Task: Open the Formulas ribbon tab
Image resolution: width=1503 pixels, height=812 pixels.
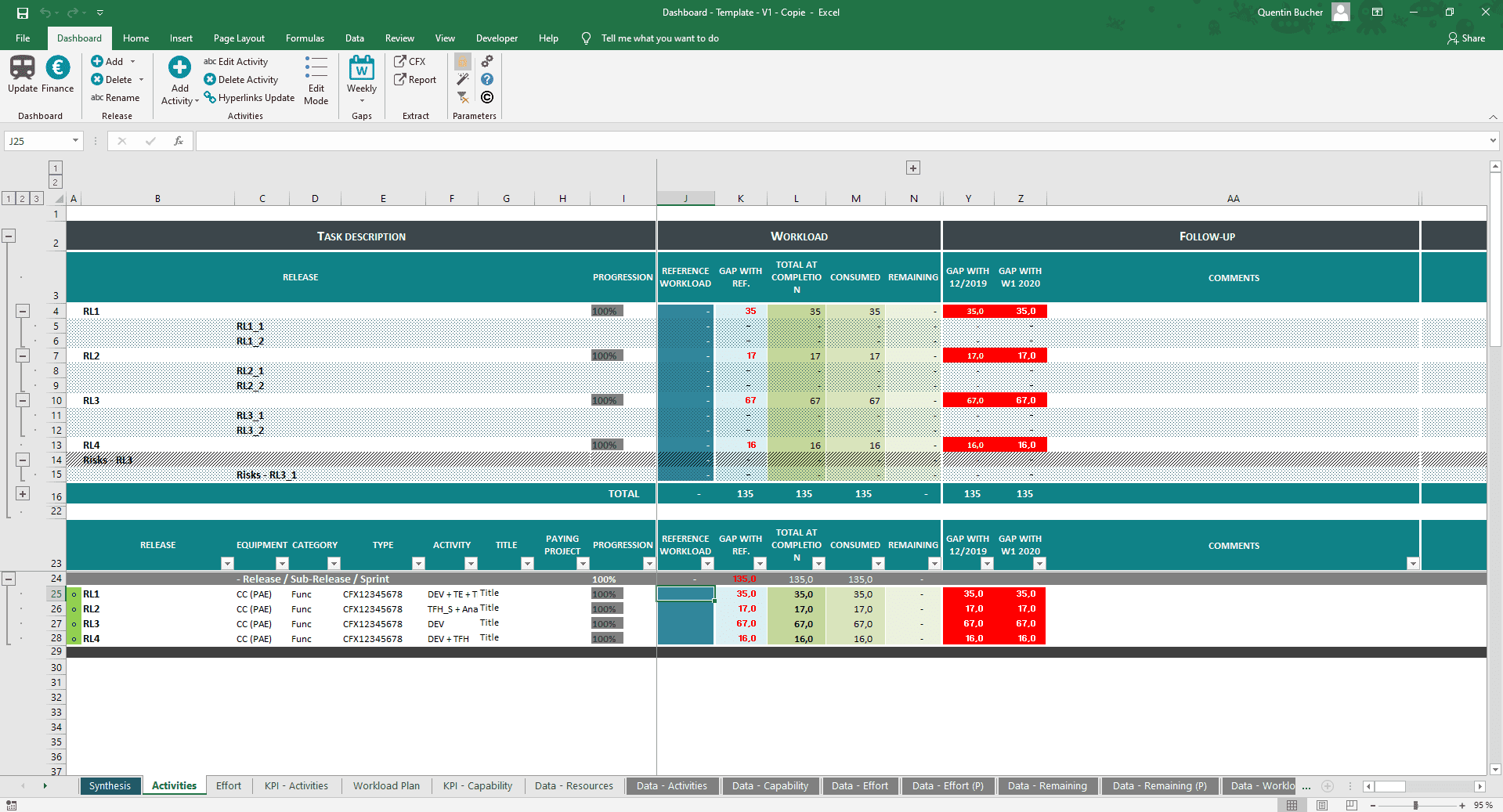Action: pyautogui.click(x=305, y=38)
